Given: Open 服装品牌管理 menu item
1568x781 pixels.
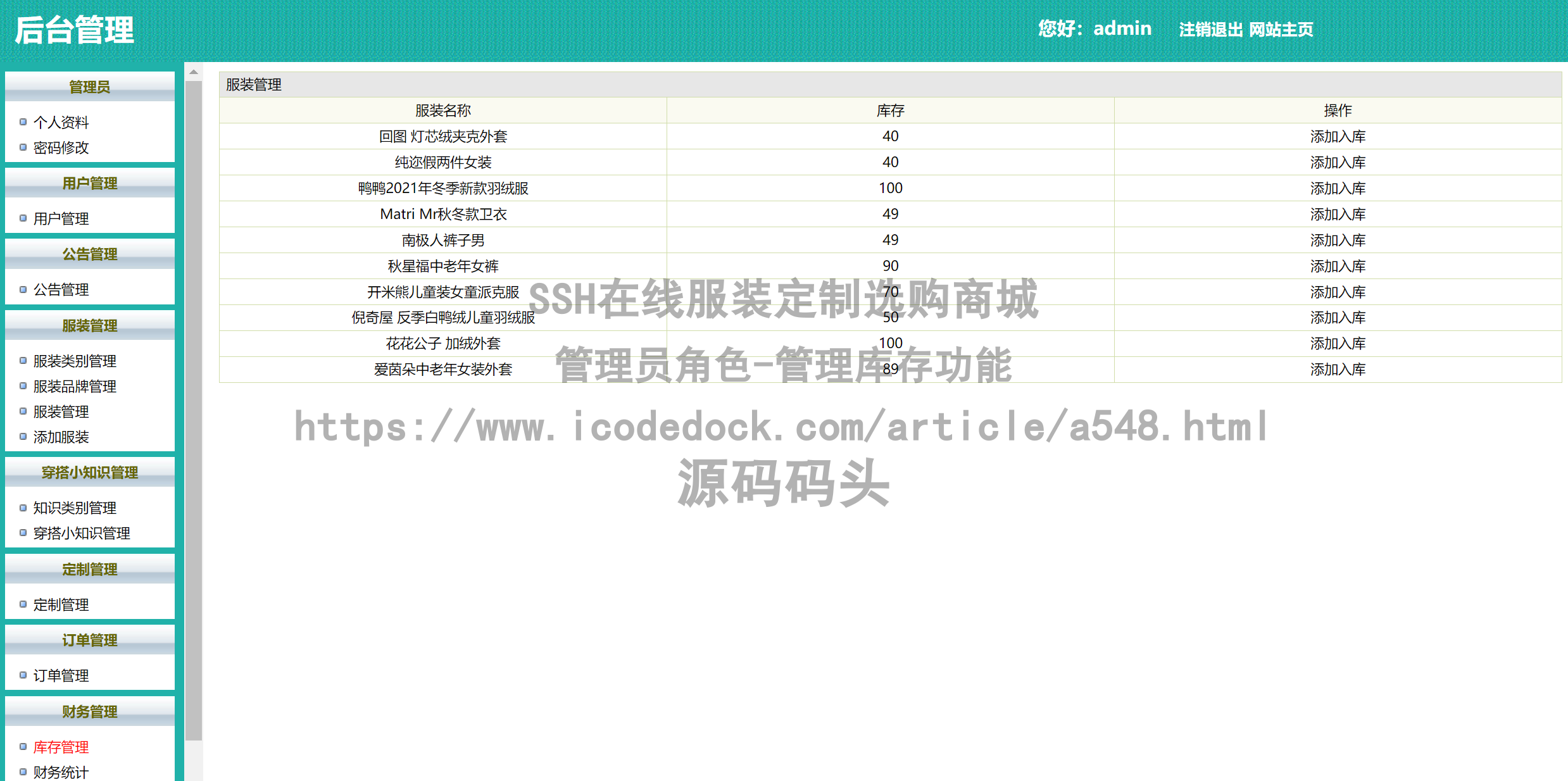Looking at the screenshot, I should pos(75,387).
